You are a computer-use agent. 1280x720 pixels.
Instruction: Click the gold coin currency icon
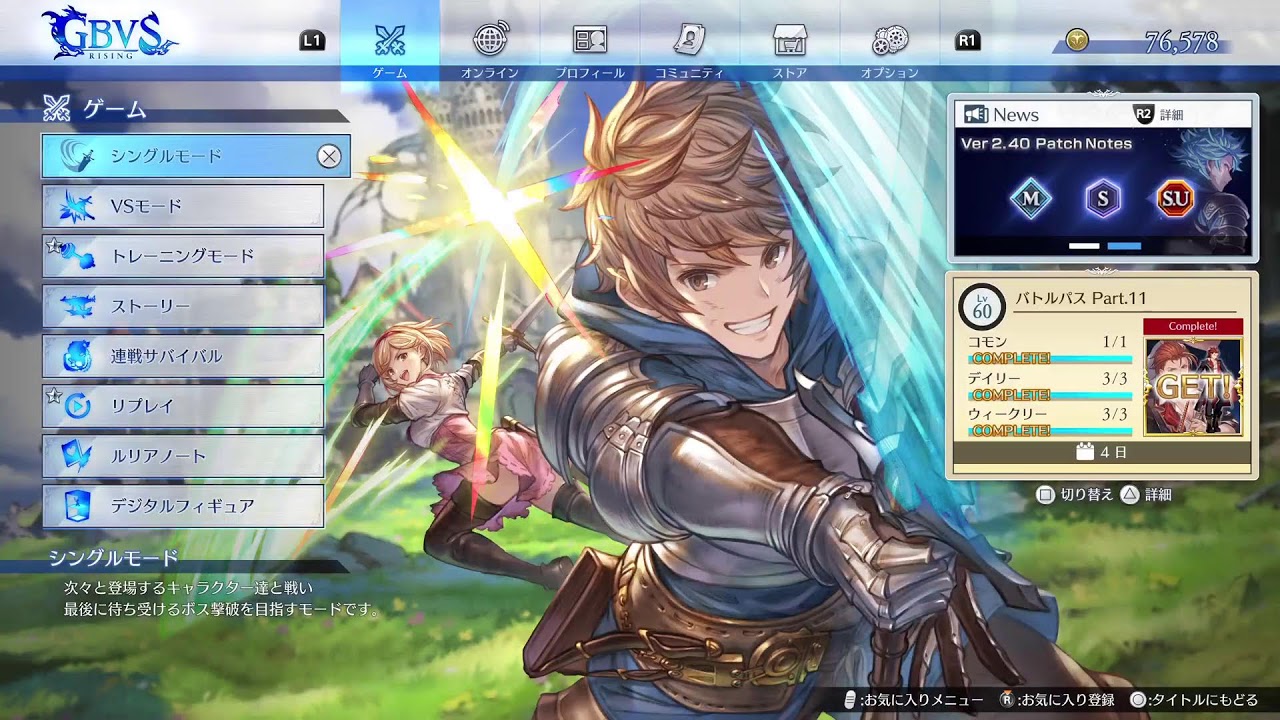tap(1077, 41)
